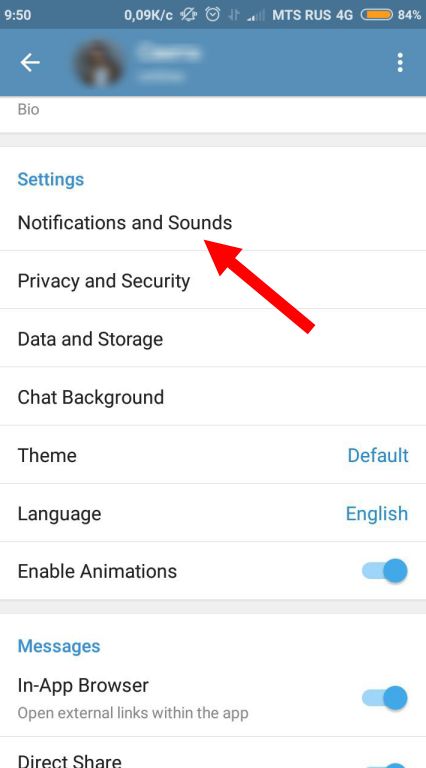This screenshot has width=426, height=768.
Task: Toggle the Enable Animations switch
Action: point(385,571)
